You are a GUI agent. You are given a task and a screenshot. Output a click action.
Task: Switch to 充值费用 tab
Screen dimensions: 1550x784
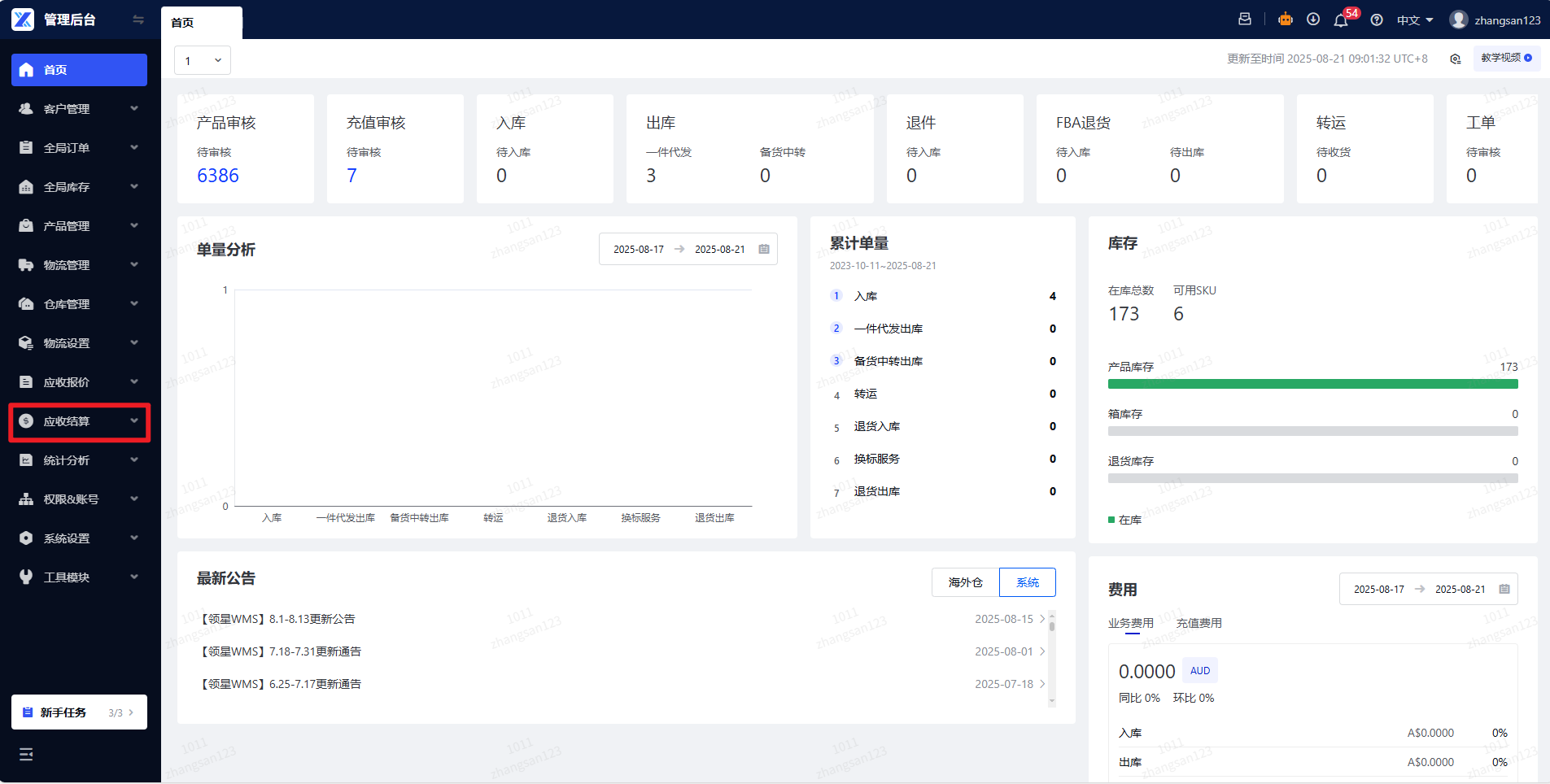[x=1199, y=623]
